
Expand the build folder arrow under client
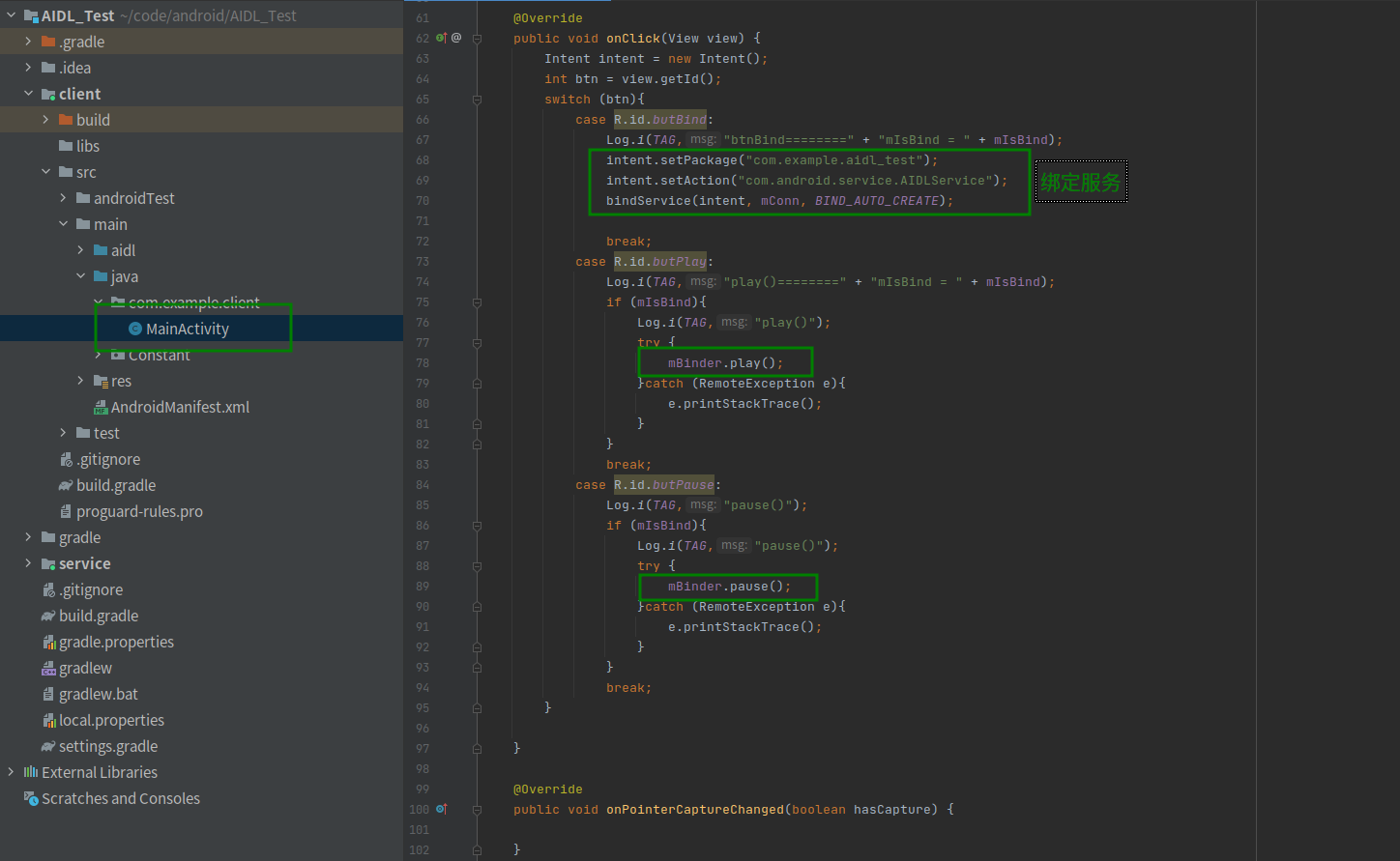pyautogui.click(x=45, y=120)
